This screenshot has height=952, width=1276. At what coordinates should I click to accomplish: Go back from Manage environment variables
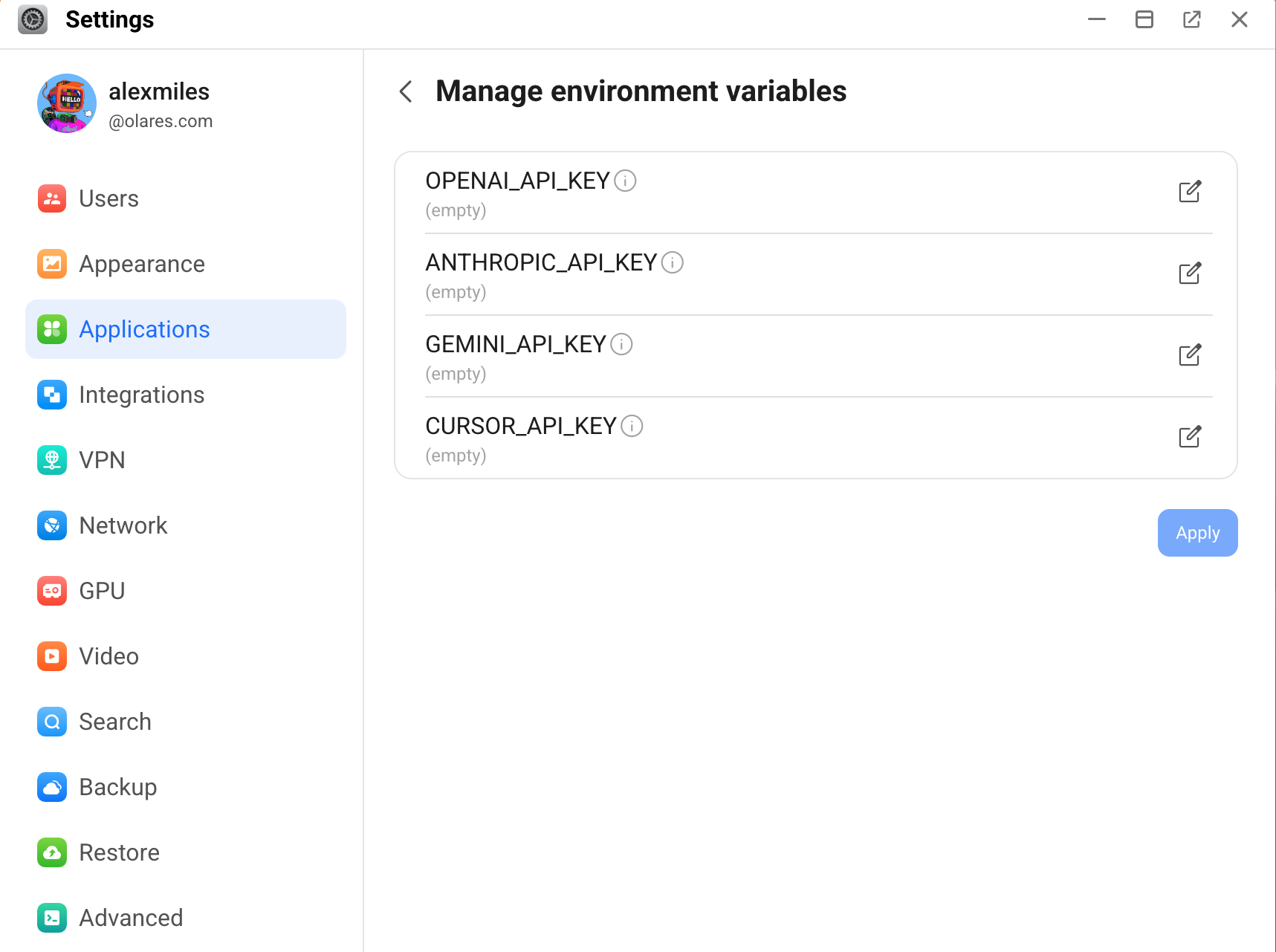405,91
